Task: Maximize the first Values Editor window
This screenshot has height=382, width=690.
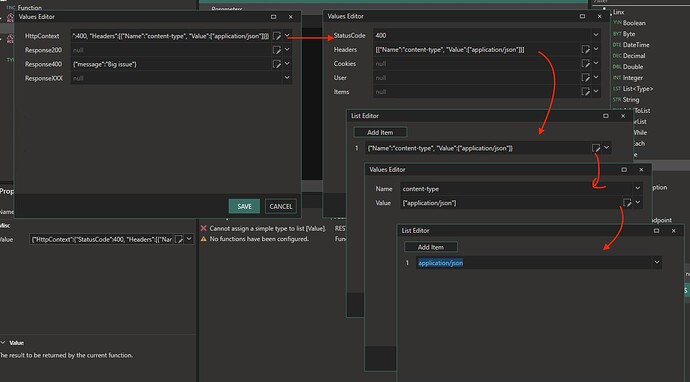Action: (273, 17)
